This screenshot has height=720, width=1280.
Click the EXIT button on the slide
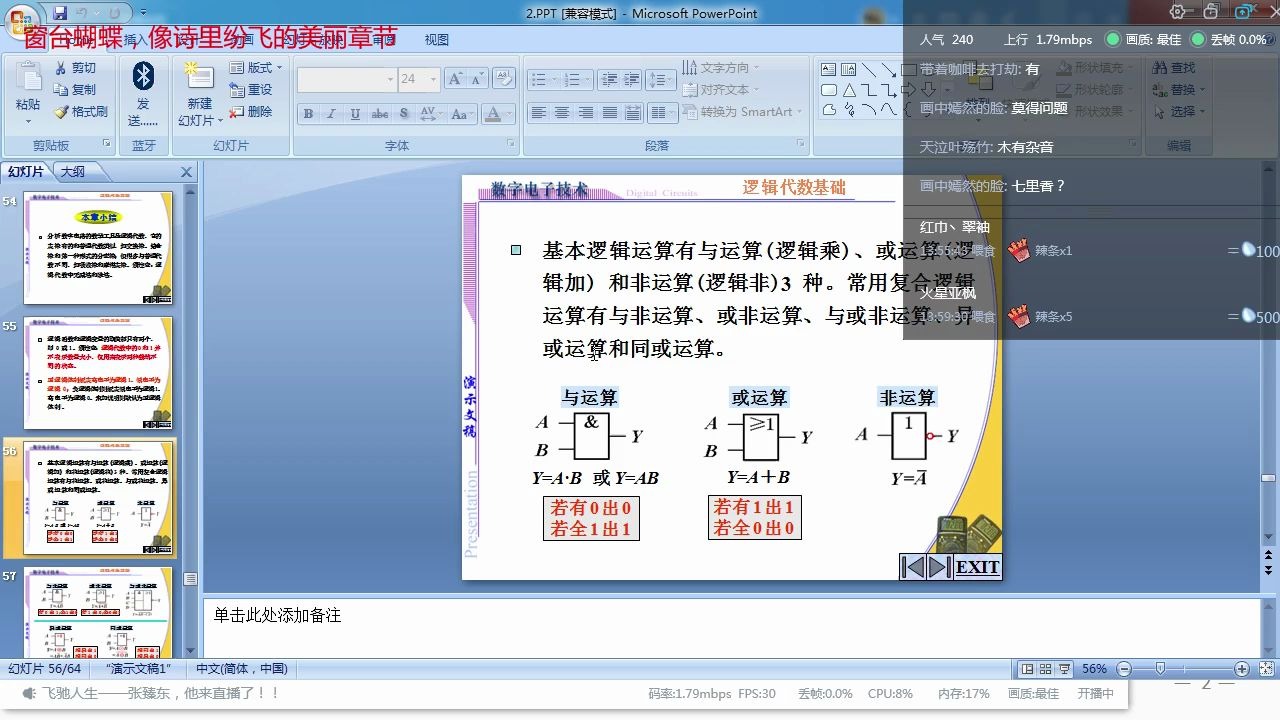pos(977,567)
